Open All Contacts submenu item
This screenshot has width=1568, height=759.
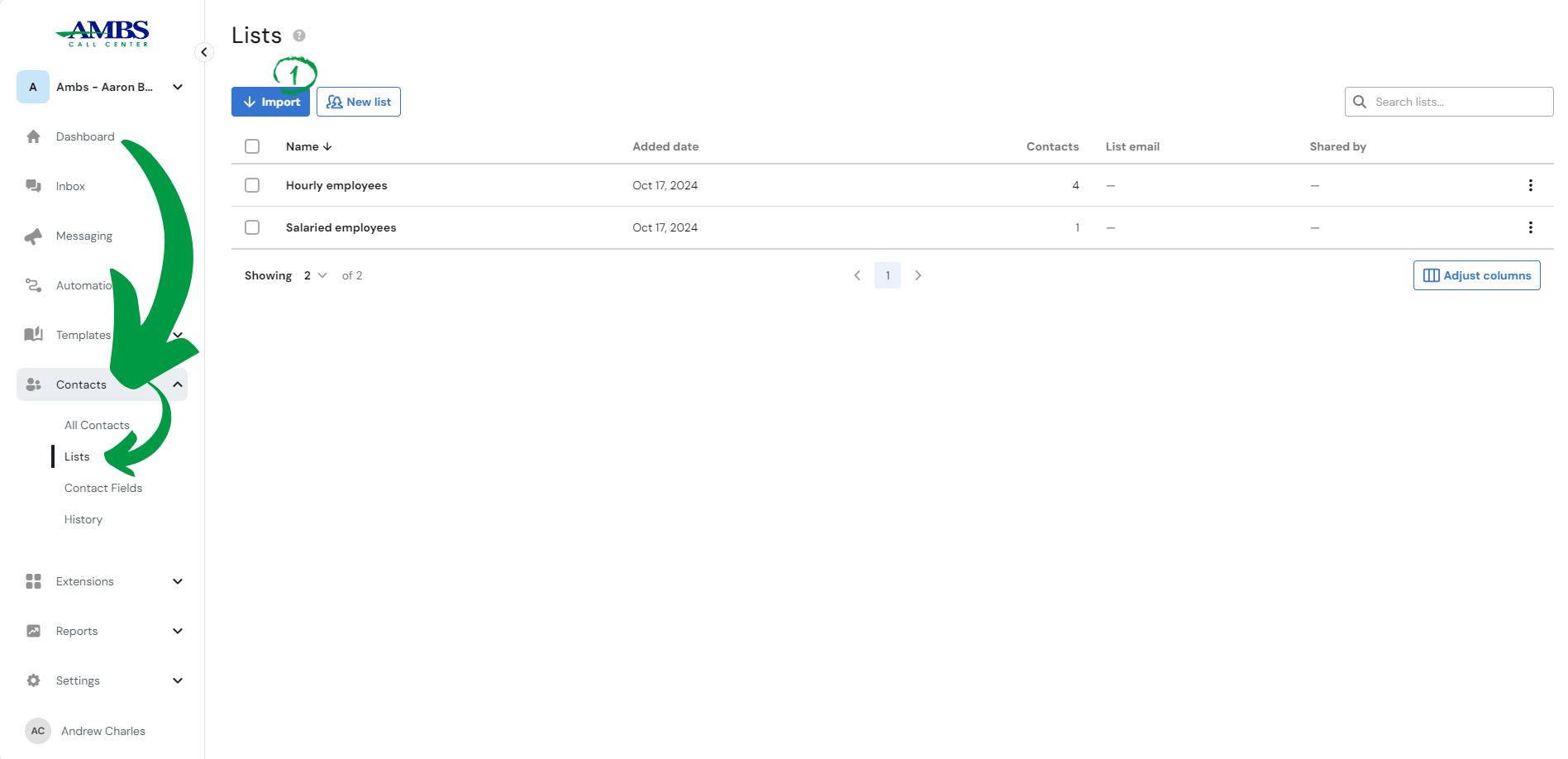[x=97, y=425]
